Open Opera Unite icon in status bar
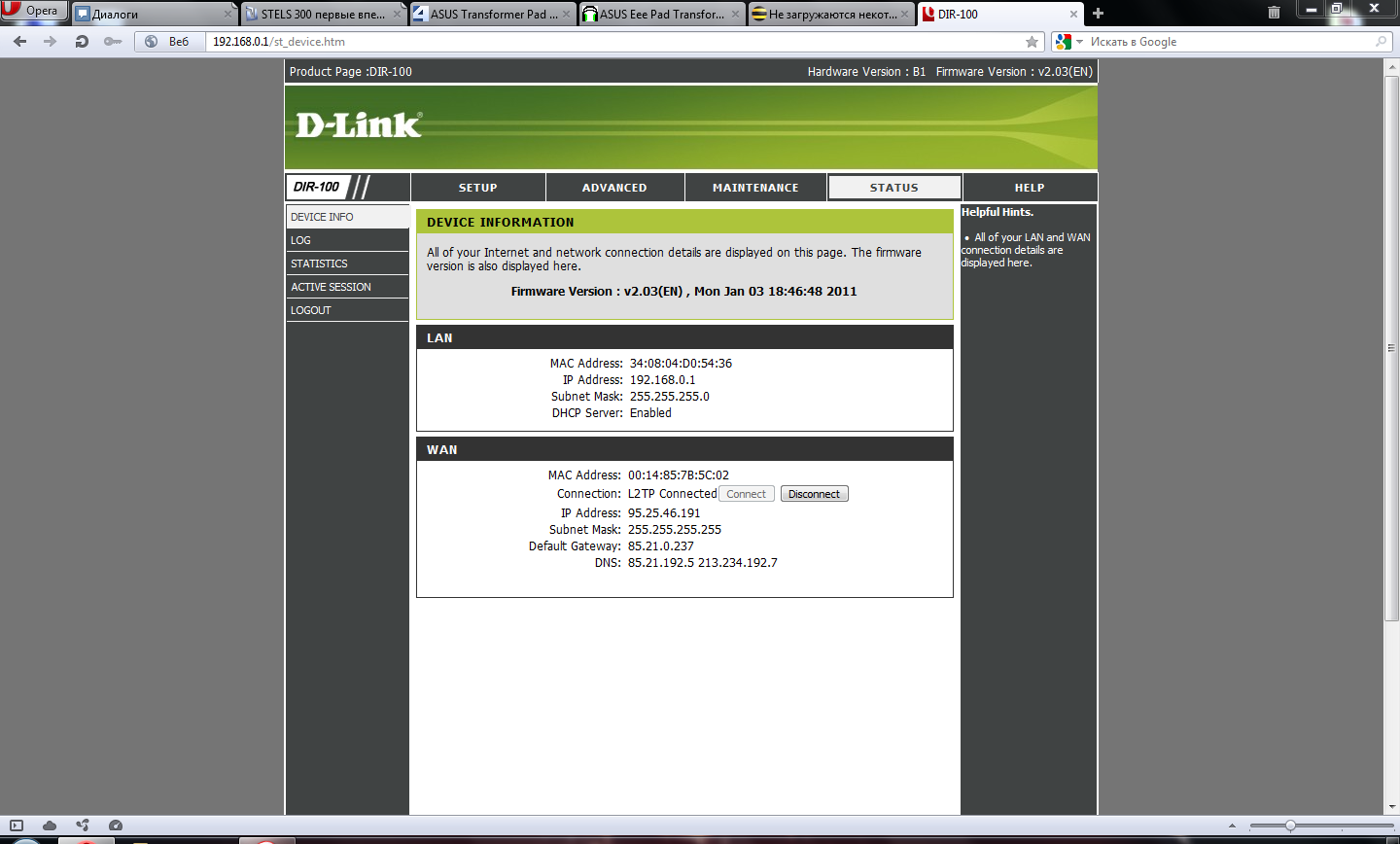The width and height of the screenshot is (1400, 844). coord(83,826)
